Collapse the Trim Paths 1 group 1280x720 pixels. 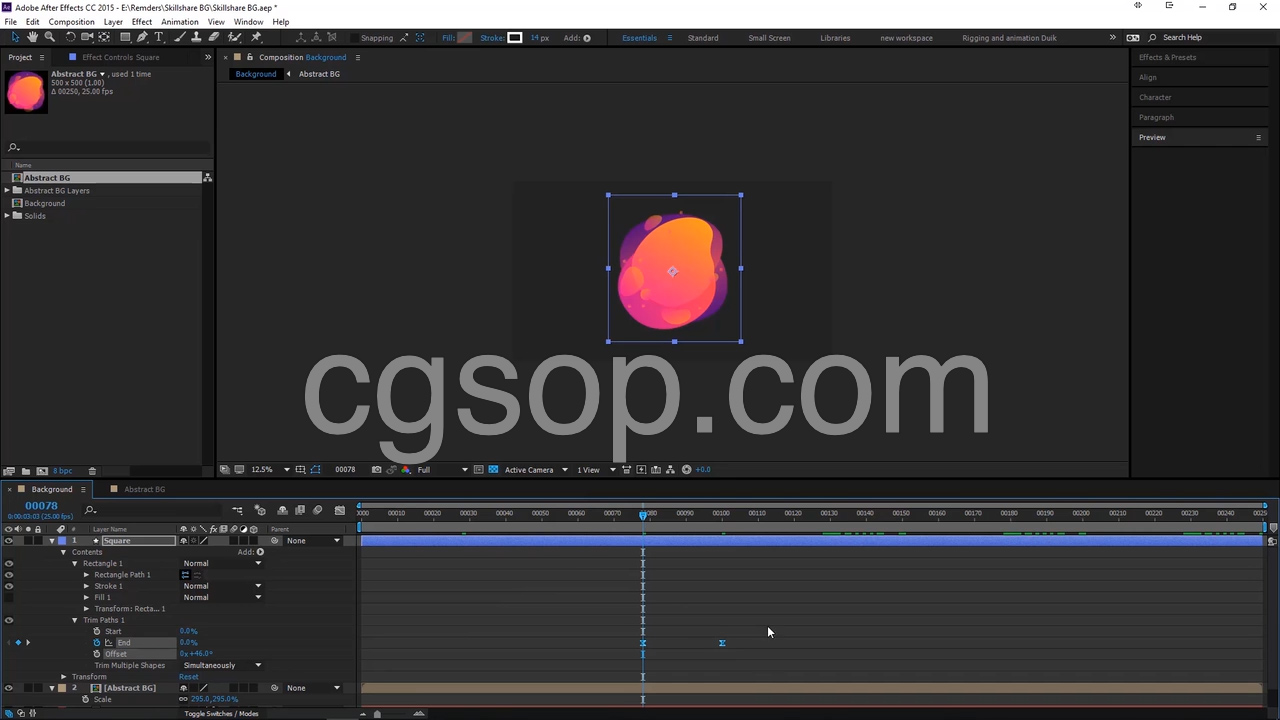(74, 620)
